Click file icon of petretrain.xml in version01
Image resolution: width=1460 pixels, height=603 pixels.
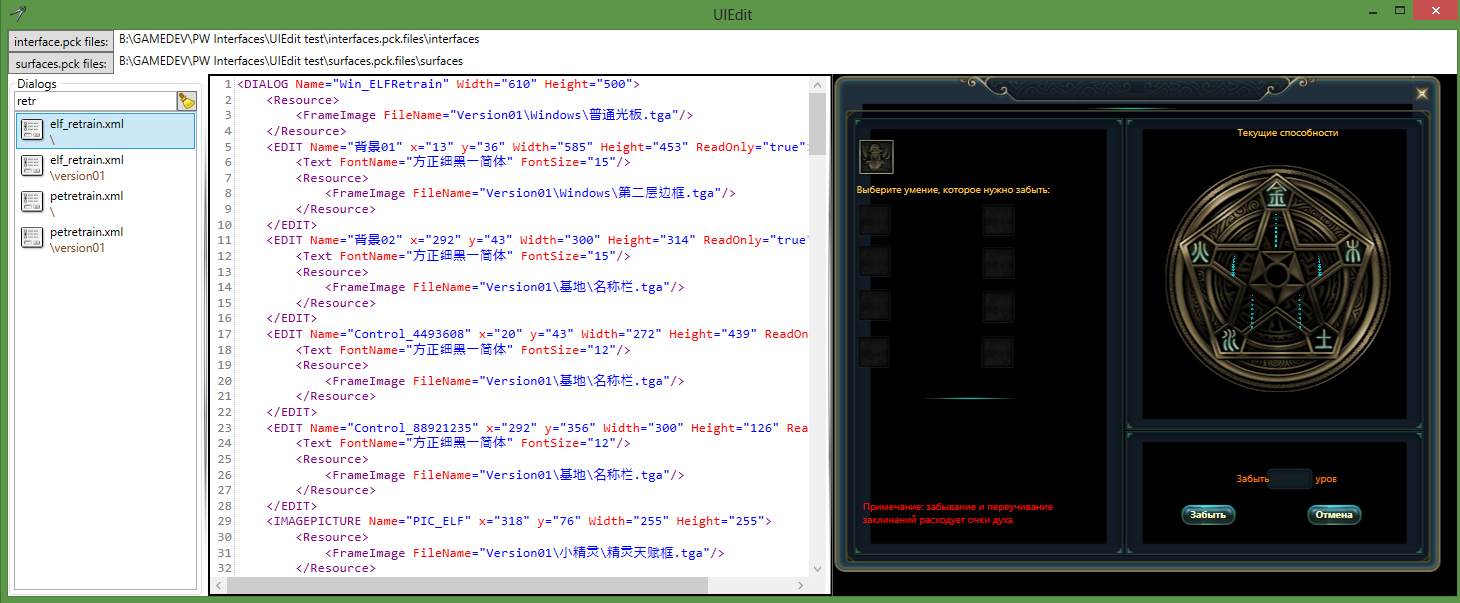(x=32, y=240)
